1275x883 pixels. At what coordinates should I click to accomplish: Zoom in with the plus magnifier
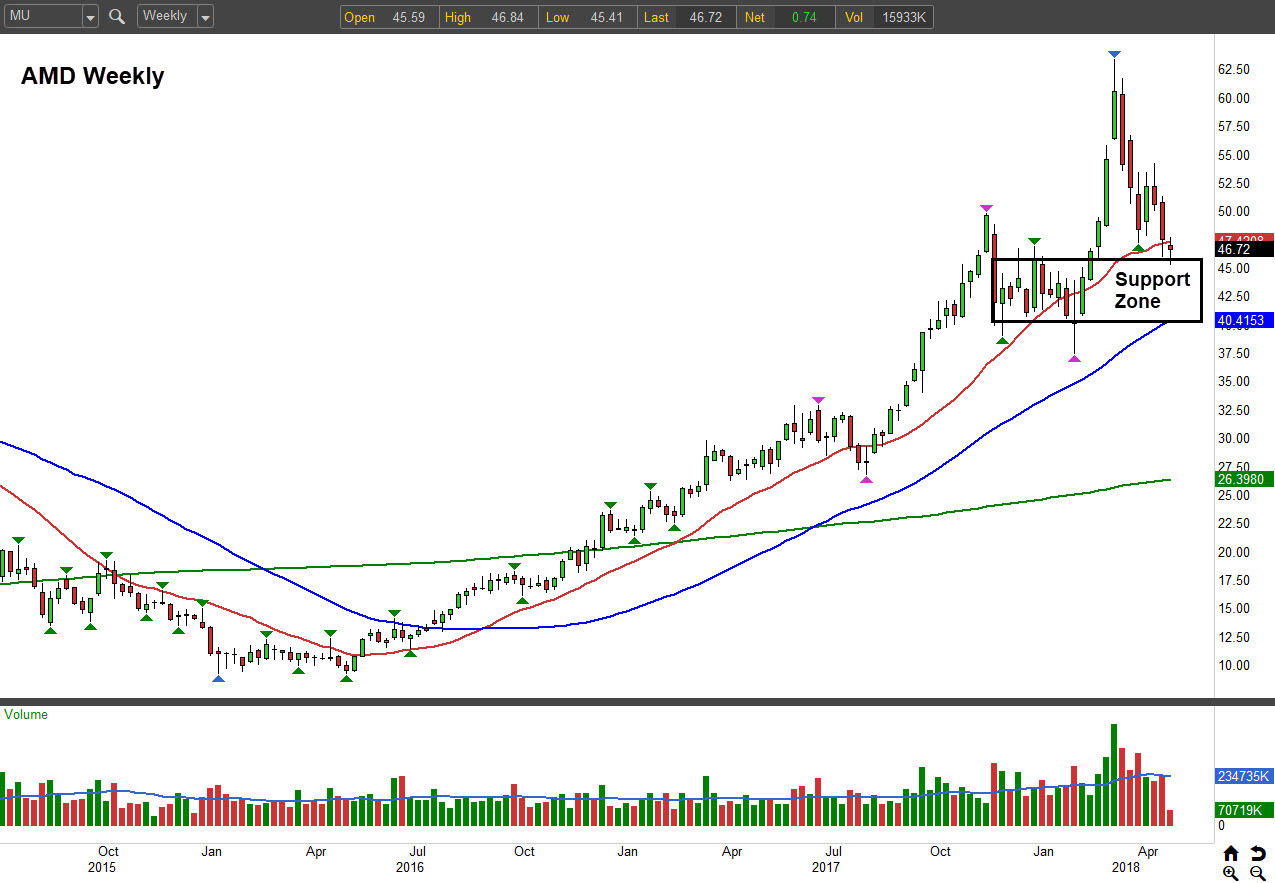[1230, 873]
